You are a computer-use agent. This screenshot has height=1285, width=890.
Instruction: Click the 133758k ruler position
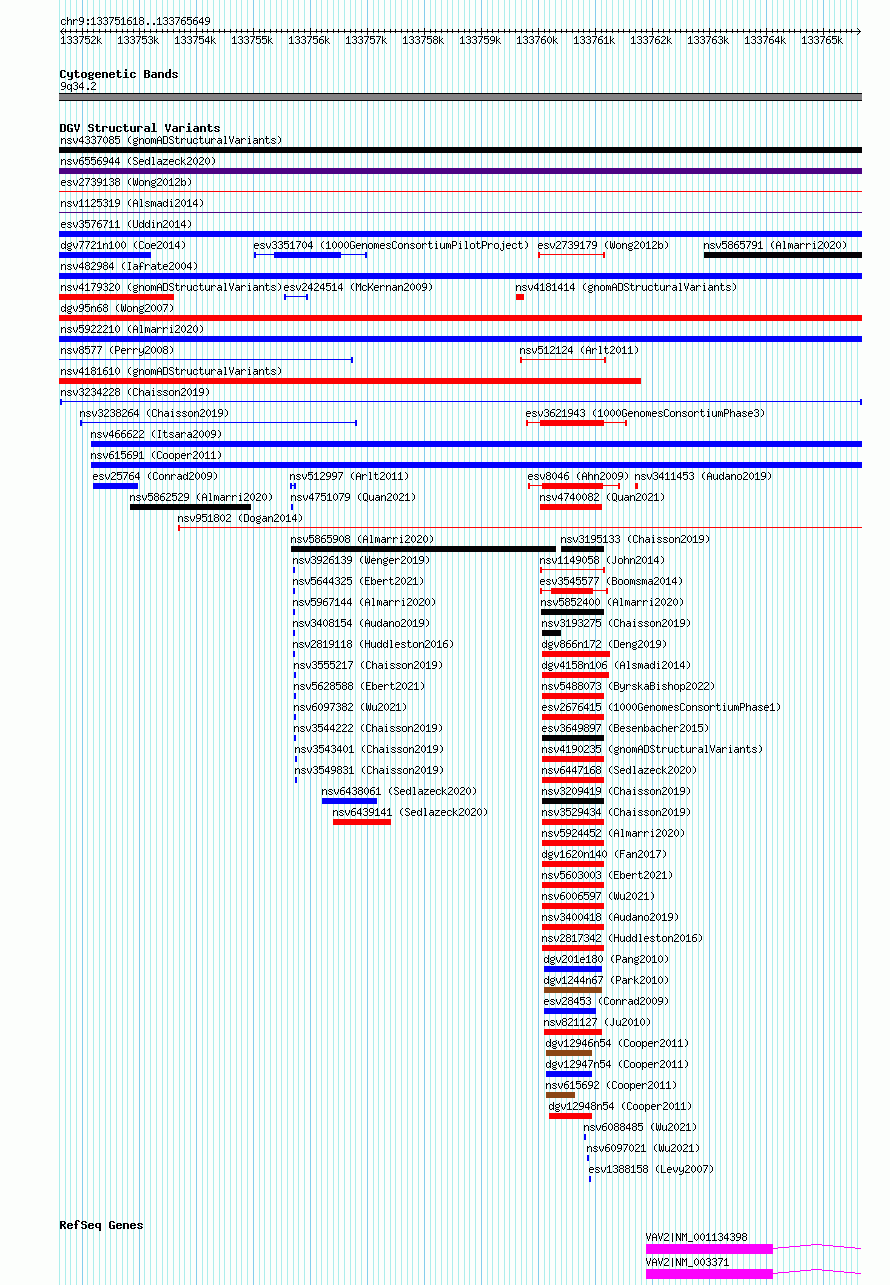pyautogui.click(x=422, y=41)
